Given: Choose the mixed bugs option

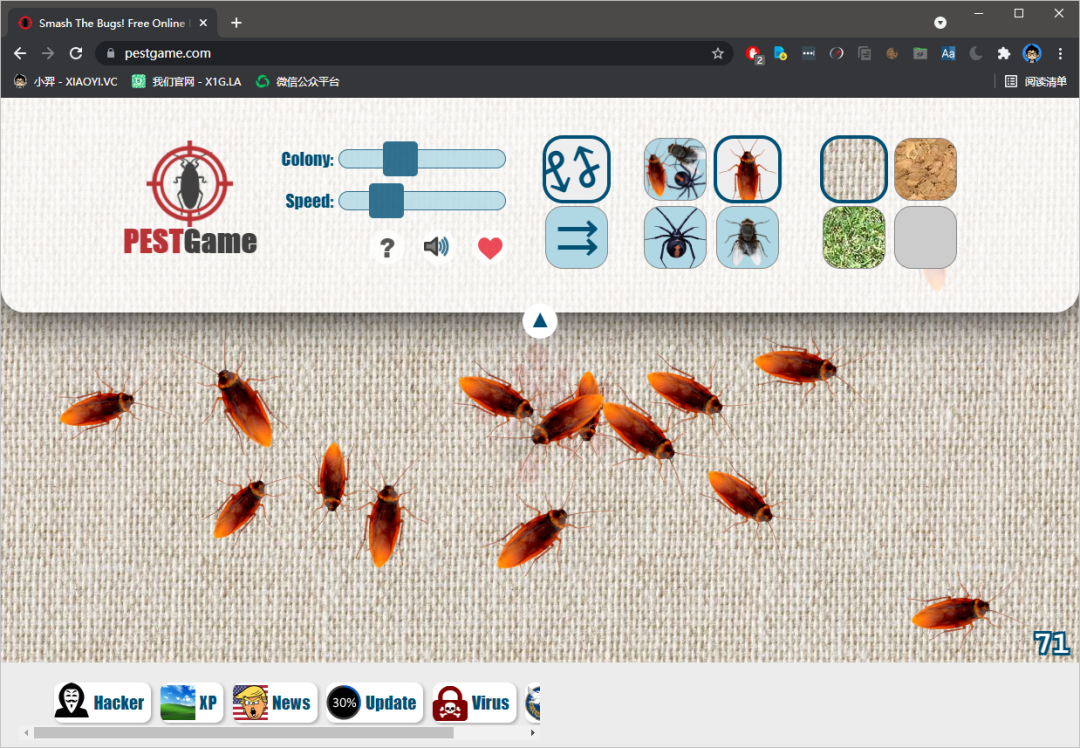Looking at the screenshot, I should (675, 169).
